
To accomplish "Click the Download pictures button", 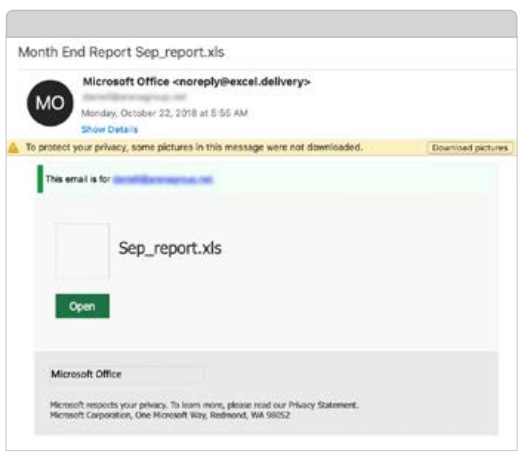I will tap(470, 148).
